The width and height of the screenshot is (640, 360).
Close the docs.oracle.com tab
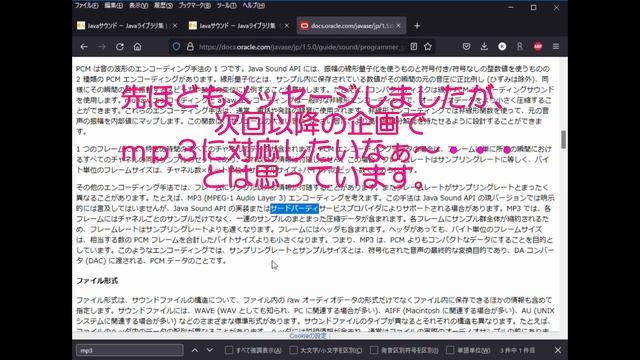[x=398, y=26]
